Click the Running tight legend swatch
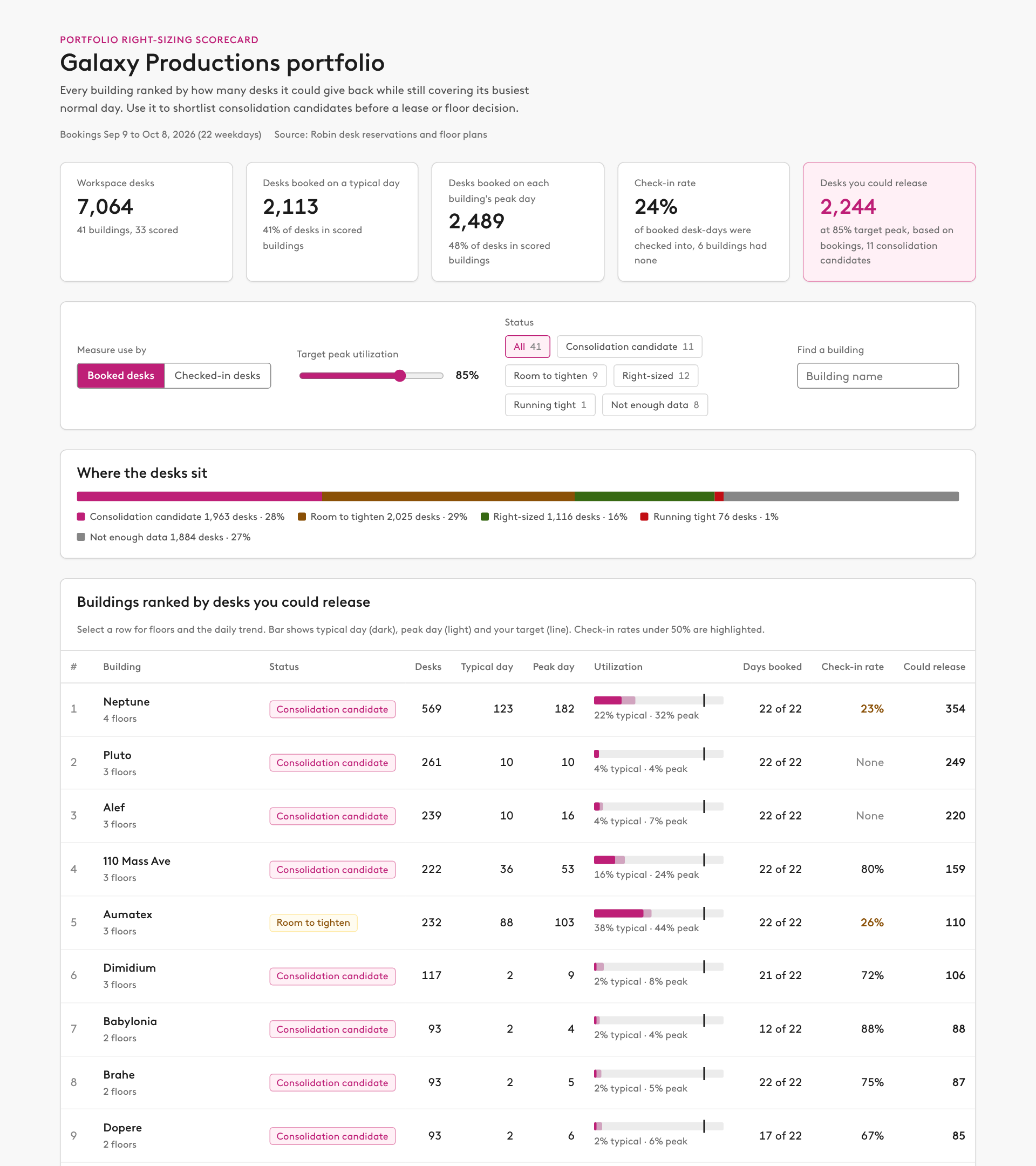 (644, 516)
